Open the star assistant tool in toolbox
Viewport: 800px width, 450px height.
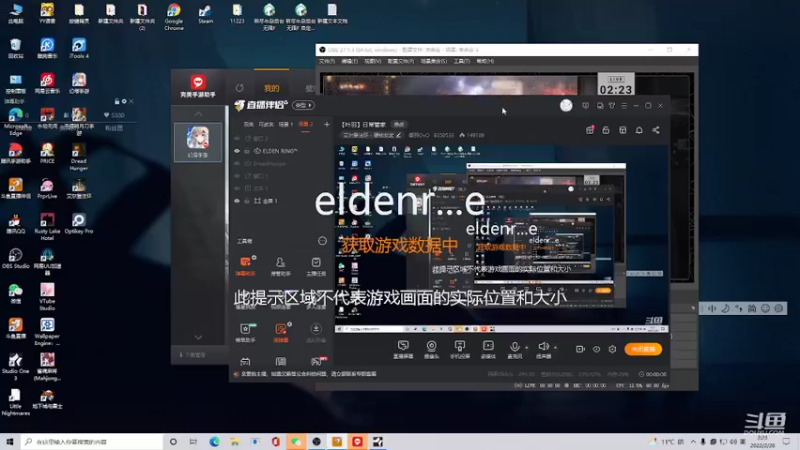pyautogui.click(x=245, y=332)
